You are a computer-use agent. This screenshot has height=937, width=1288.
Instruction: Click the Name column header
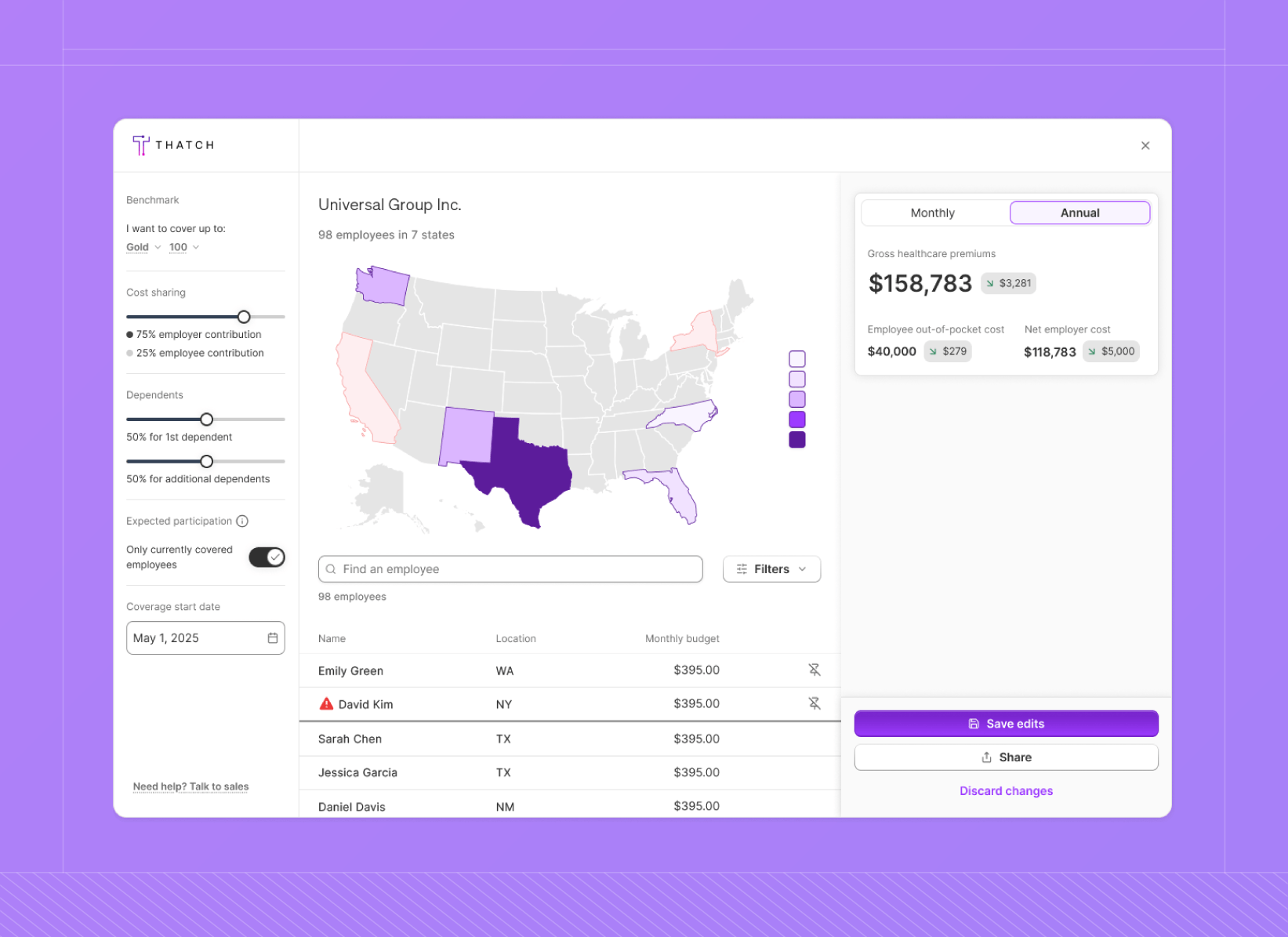(x=332, y=639)
